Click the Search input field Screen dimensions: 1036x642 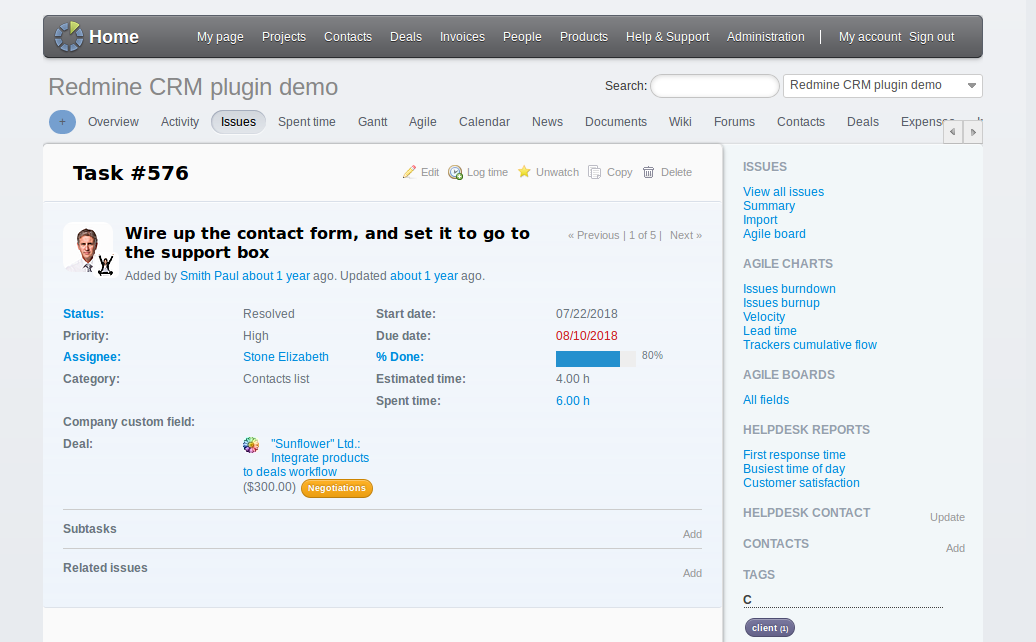(x=714, y=86)
